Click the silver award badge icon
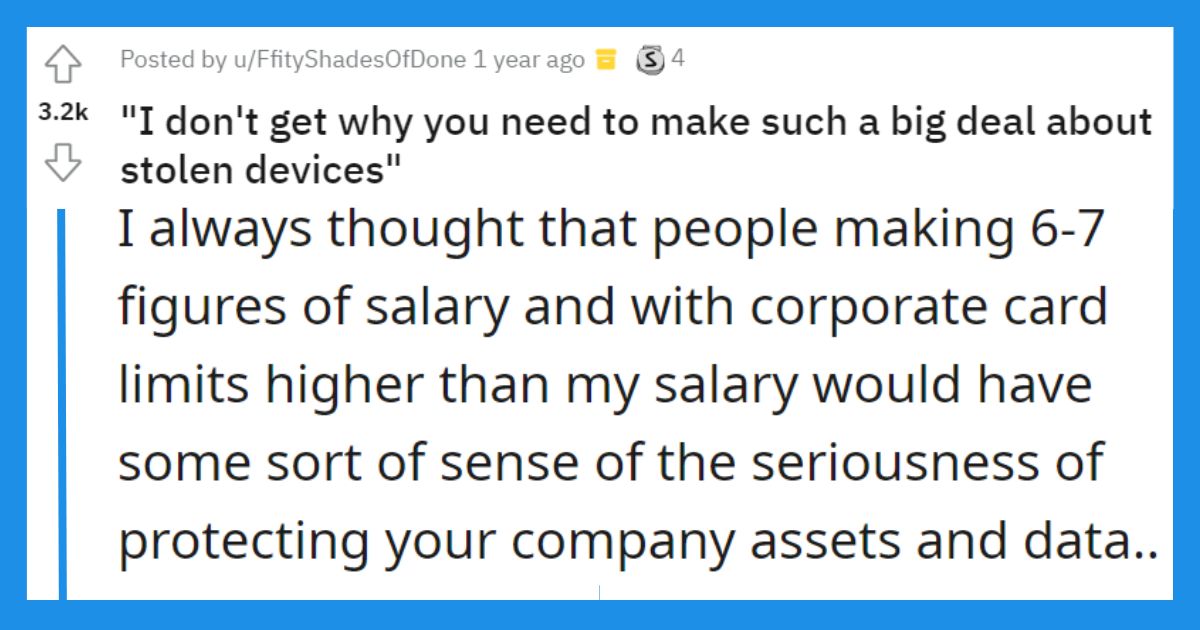 (651, 60)
